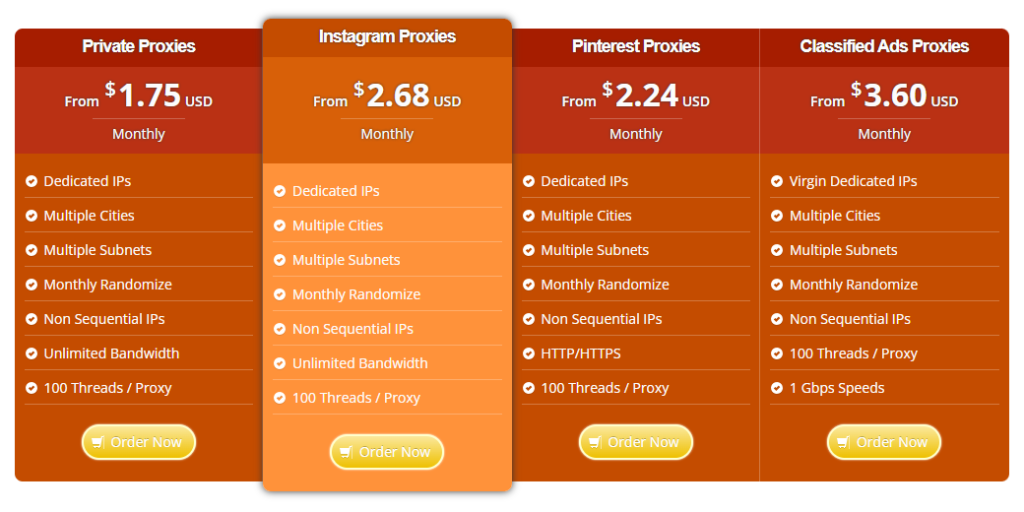Order the Private Proxies plan now

(139, 442)
